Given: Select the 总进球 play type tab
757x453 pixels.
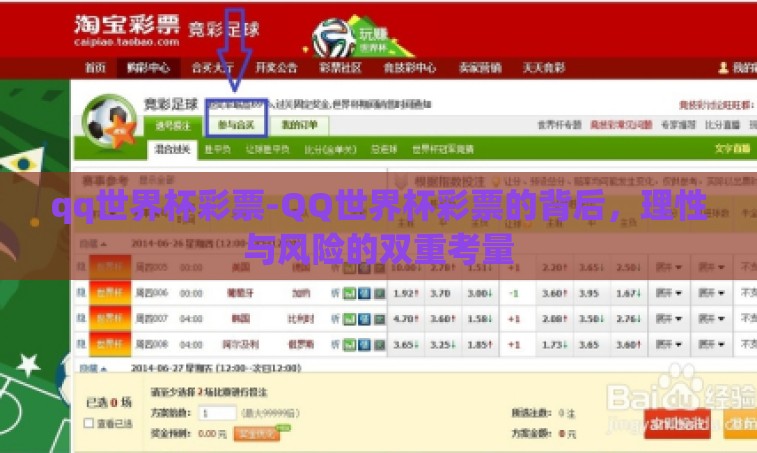Looking at the screenshot, I should [x=384, y=150].
